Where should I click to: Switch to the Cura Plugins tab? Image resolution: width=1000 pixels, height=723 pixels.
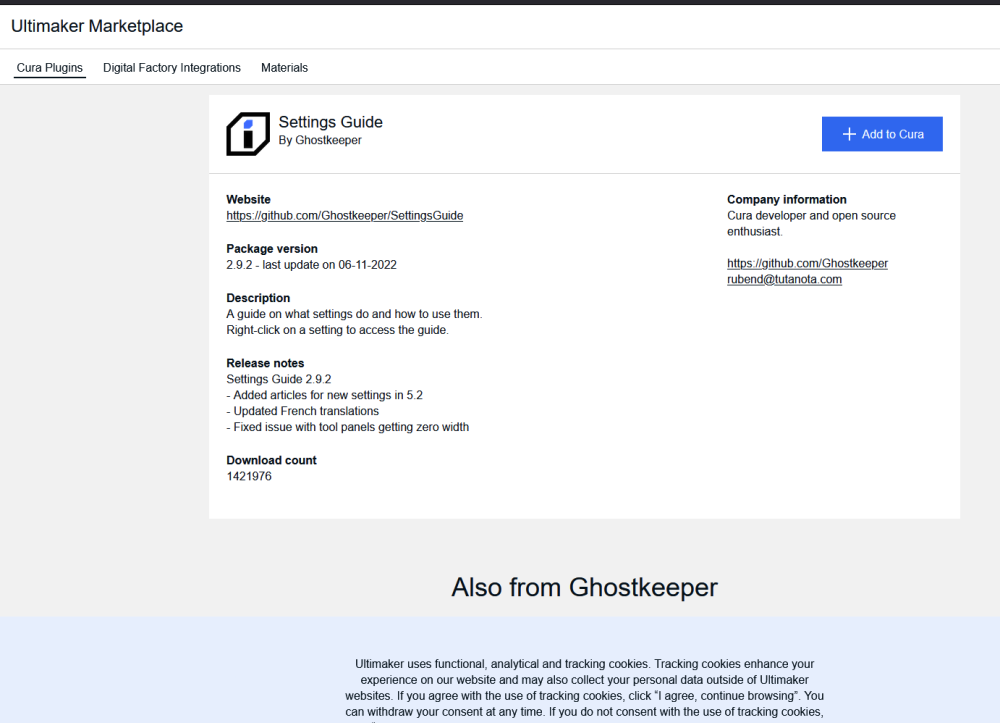click(50, 68)
